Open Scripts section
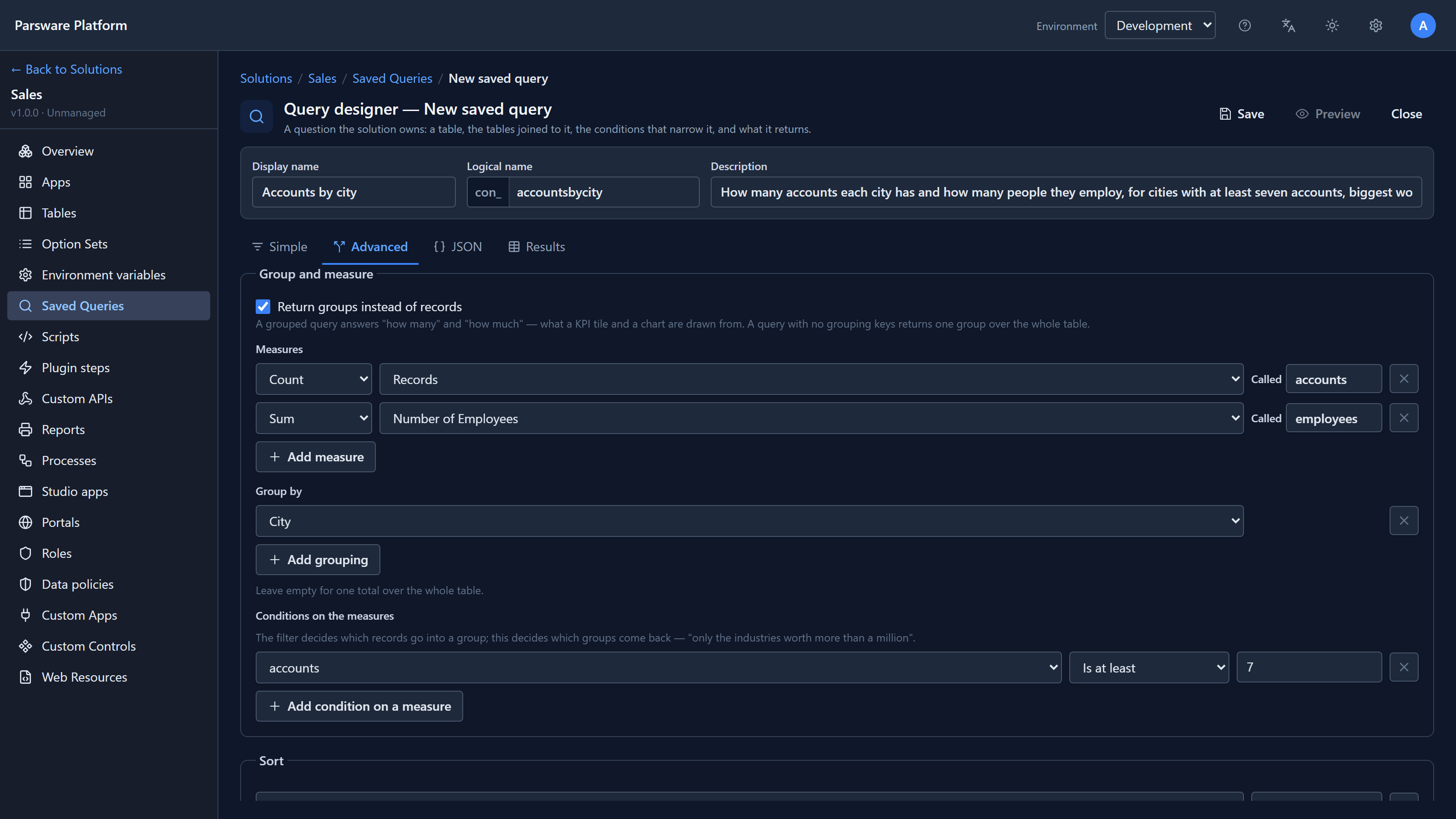The width and height of the screenshot is (1456, 819). (x=109, y=337)
